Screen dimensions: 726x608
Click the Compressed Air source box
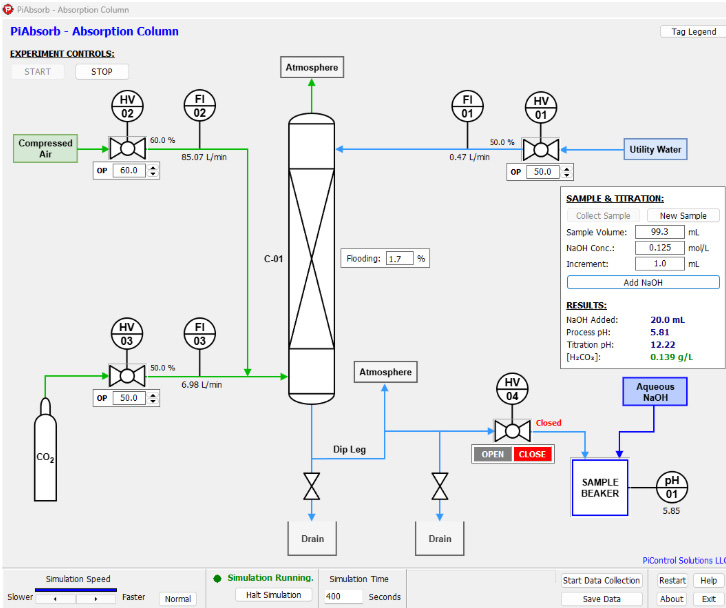point(45,149)
